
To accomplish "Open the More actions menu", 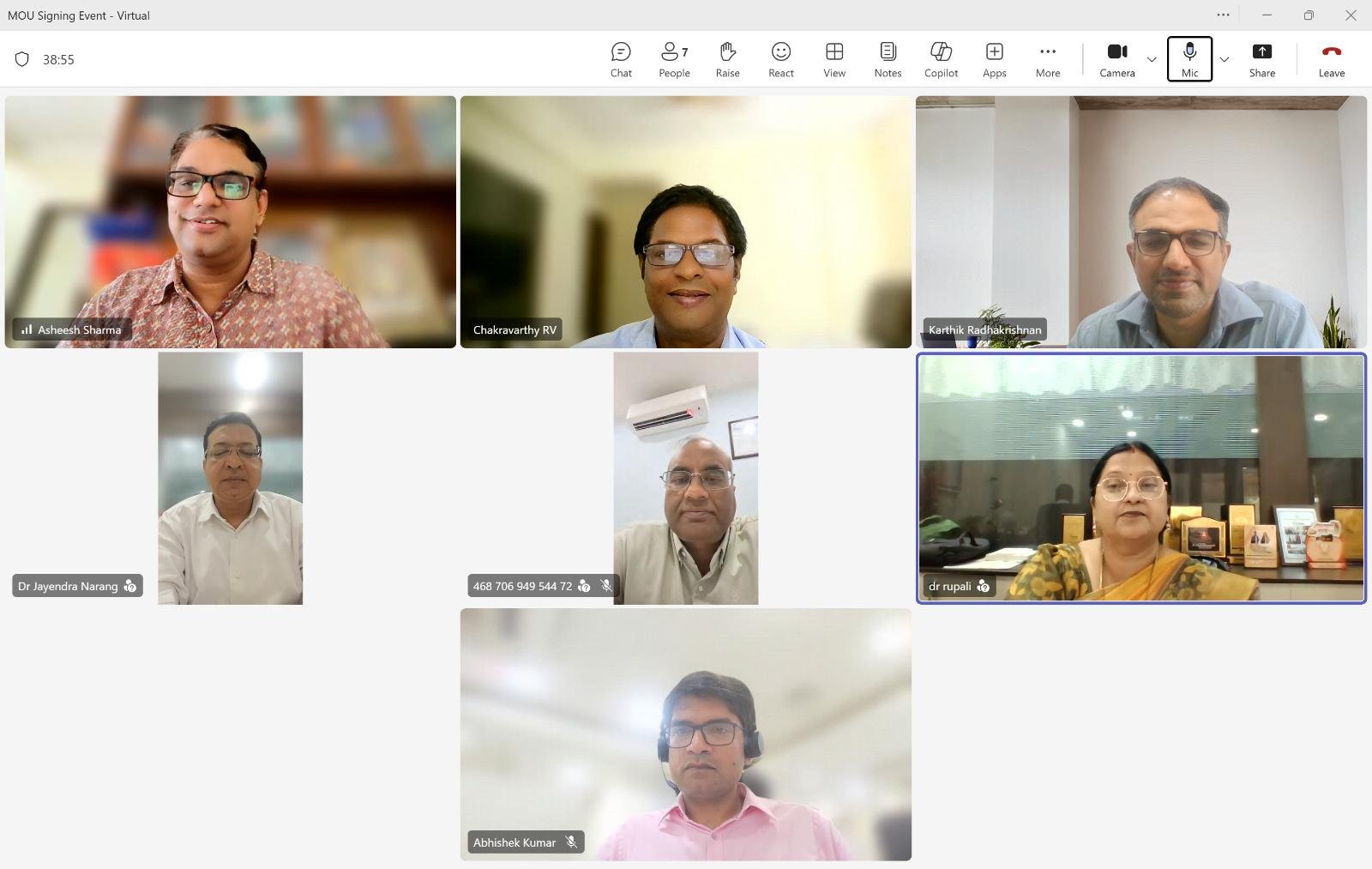I will (x=1048, y=59).
